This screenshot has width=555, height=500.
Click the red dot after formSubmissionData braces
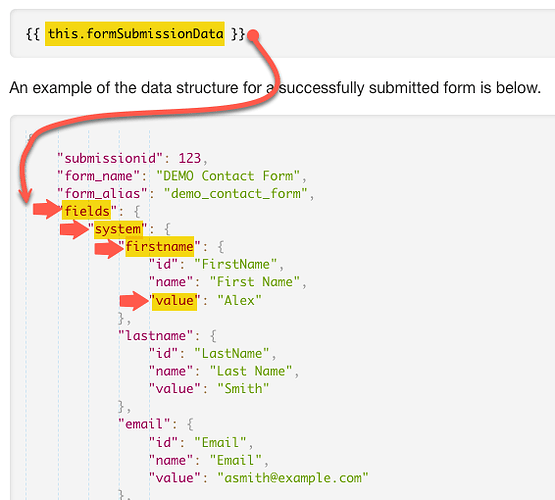pos(253,35)
